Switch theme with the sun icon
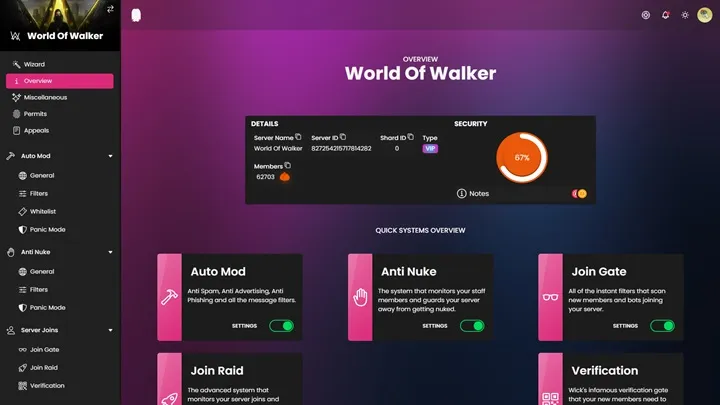 685,15
